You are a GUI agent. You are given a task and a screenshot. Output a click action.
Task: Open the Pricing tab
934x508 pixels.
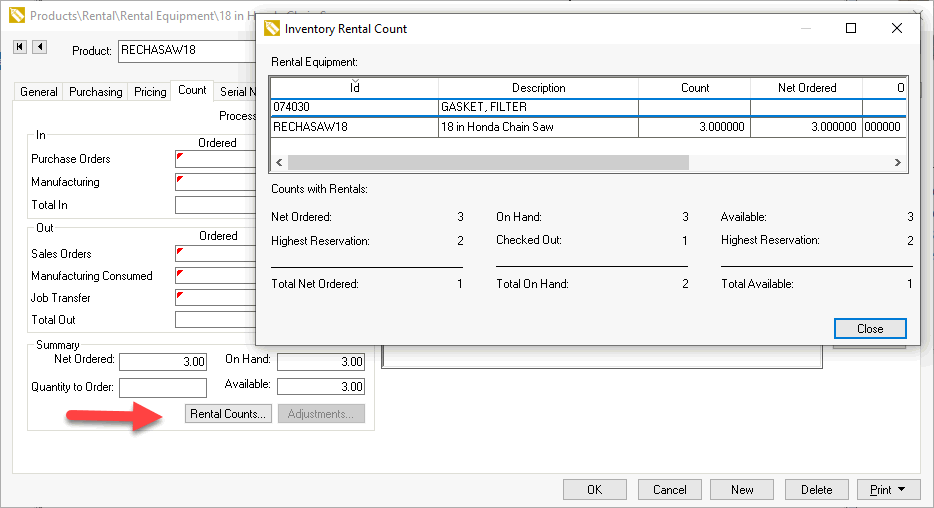150,92
